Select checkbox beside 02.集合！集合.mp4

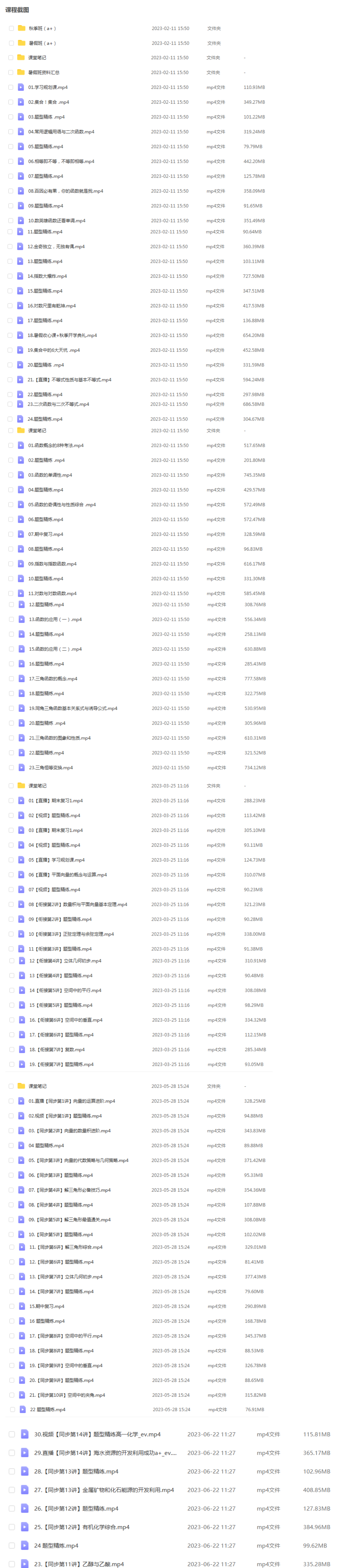(10, 102)
